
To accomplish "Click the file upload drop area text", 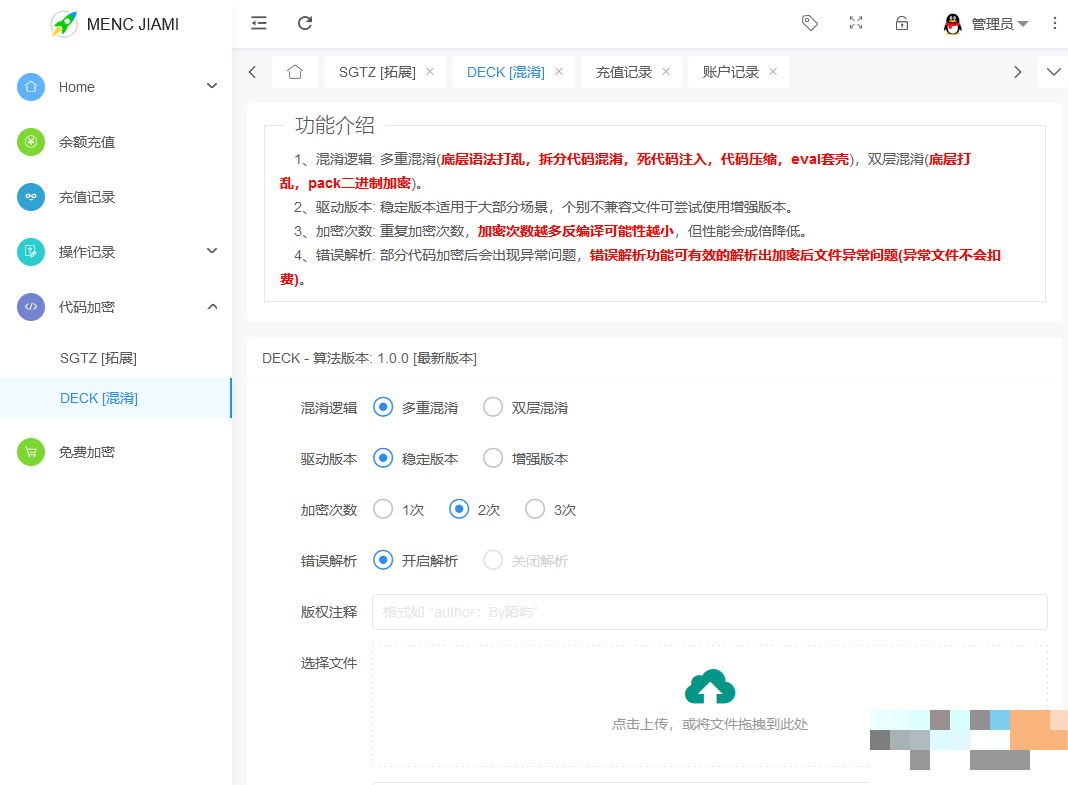I will point(710,724).
